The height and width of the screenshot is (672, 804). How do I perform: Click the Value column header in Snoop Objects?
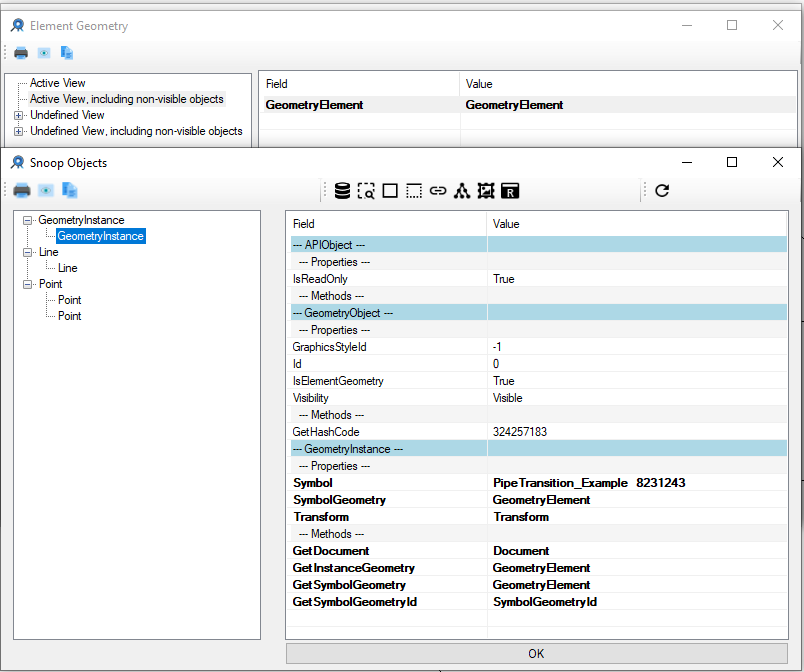[636, 224]
